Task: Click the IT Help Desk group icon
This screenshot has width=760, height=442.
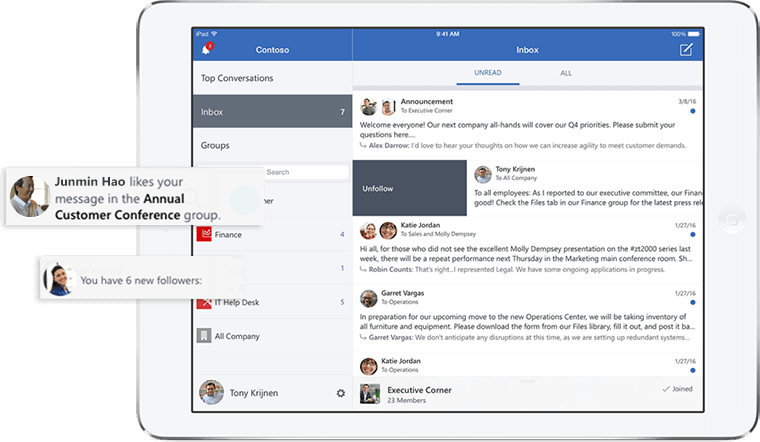Action: point(204,303)
